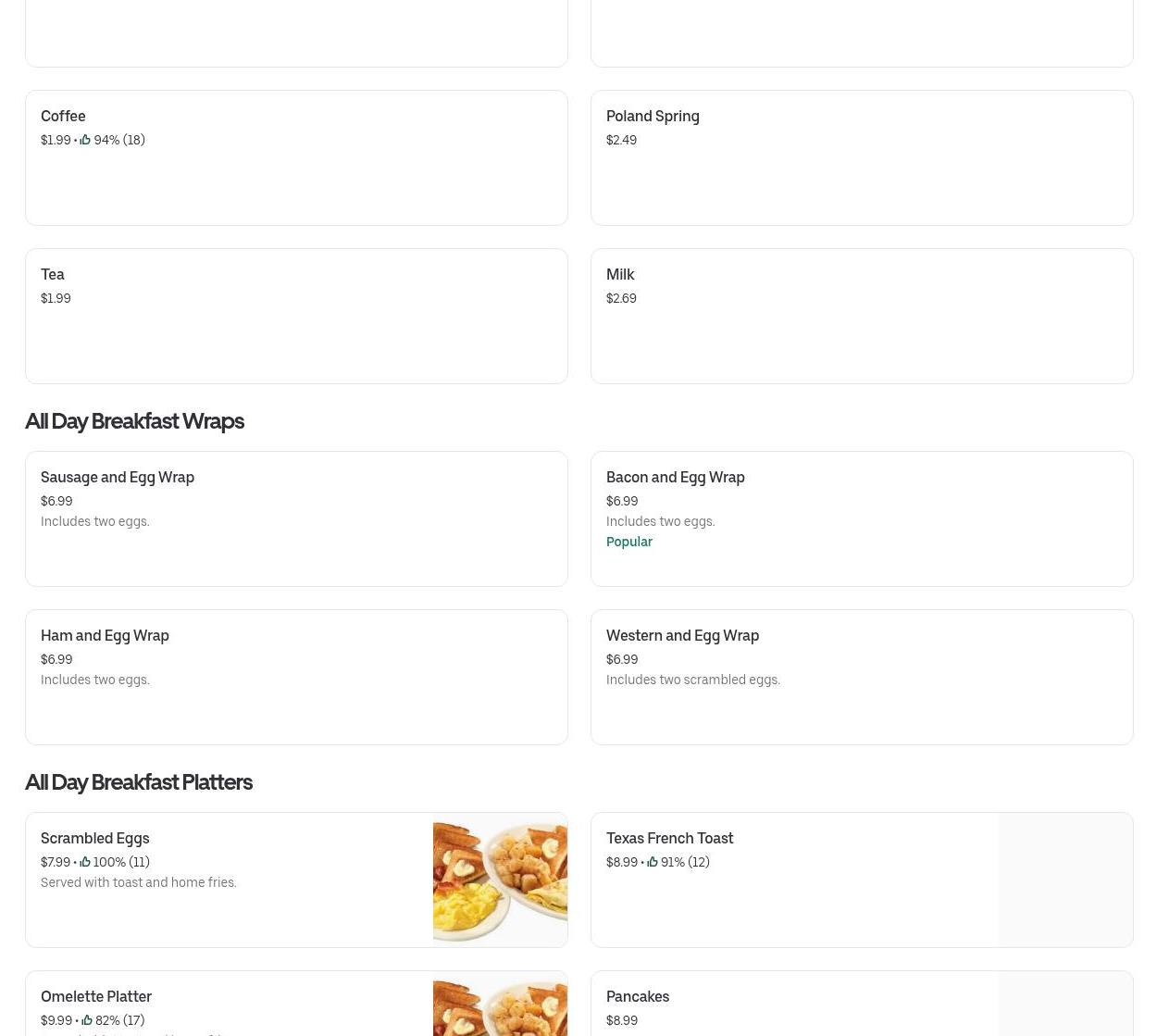Click the Tea $1.99 price
This screenshot has width=1157, height=1036.
[x=56, y=298]
